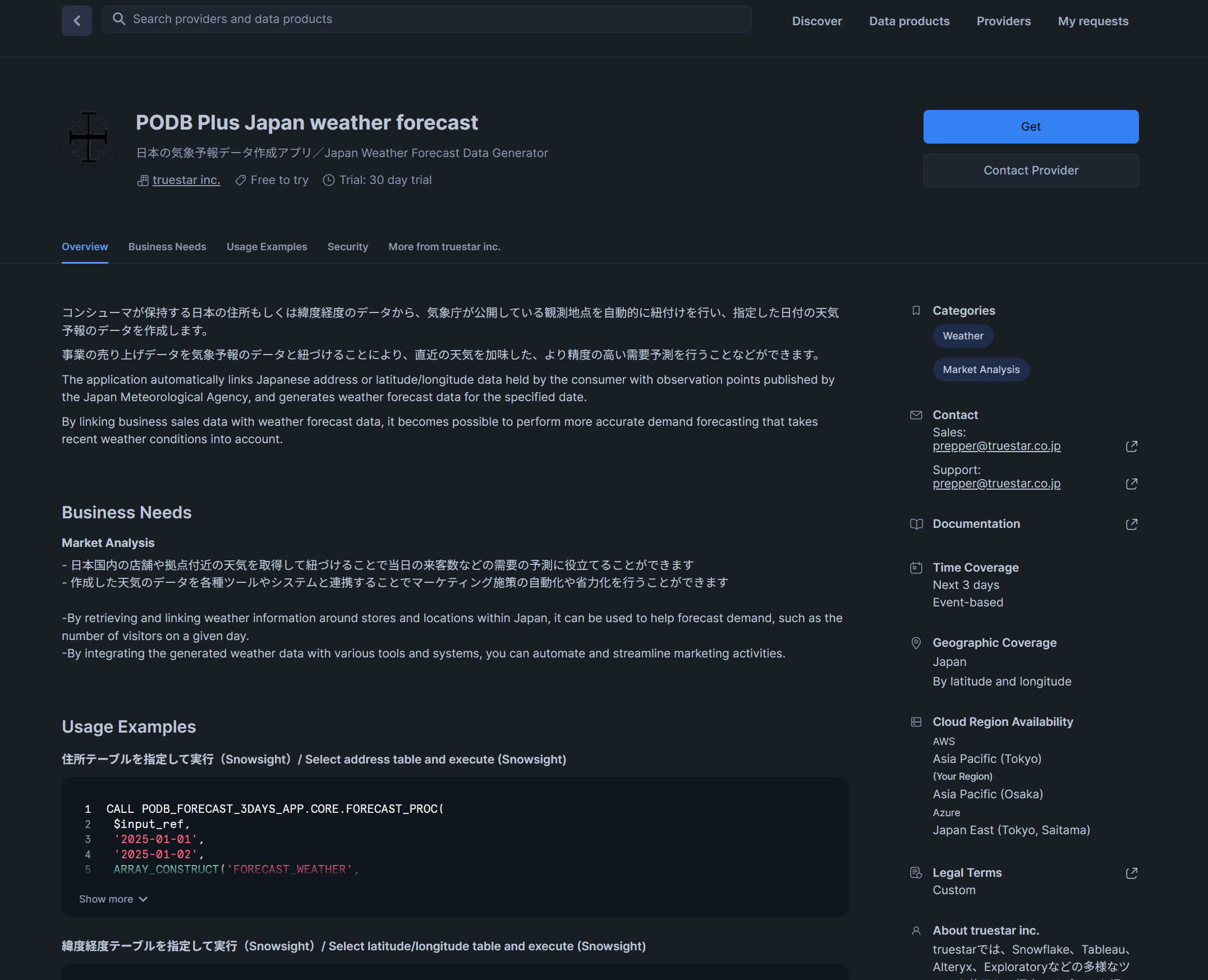
Task: Expand code with the Show more chevron
Action: (144, 899)
